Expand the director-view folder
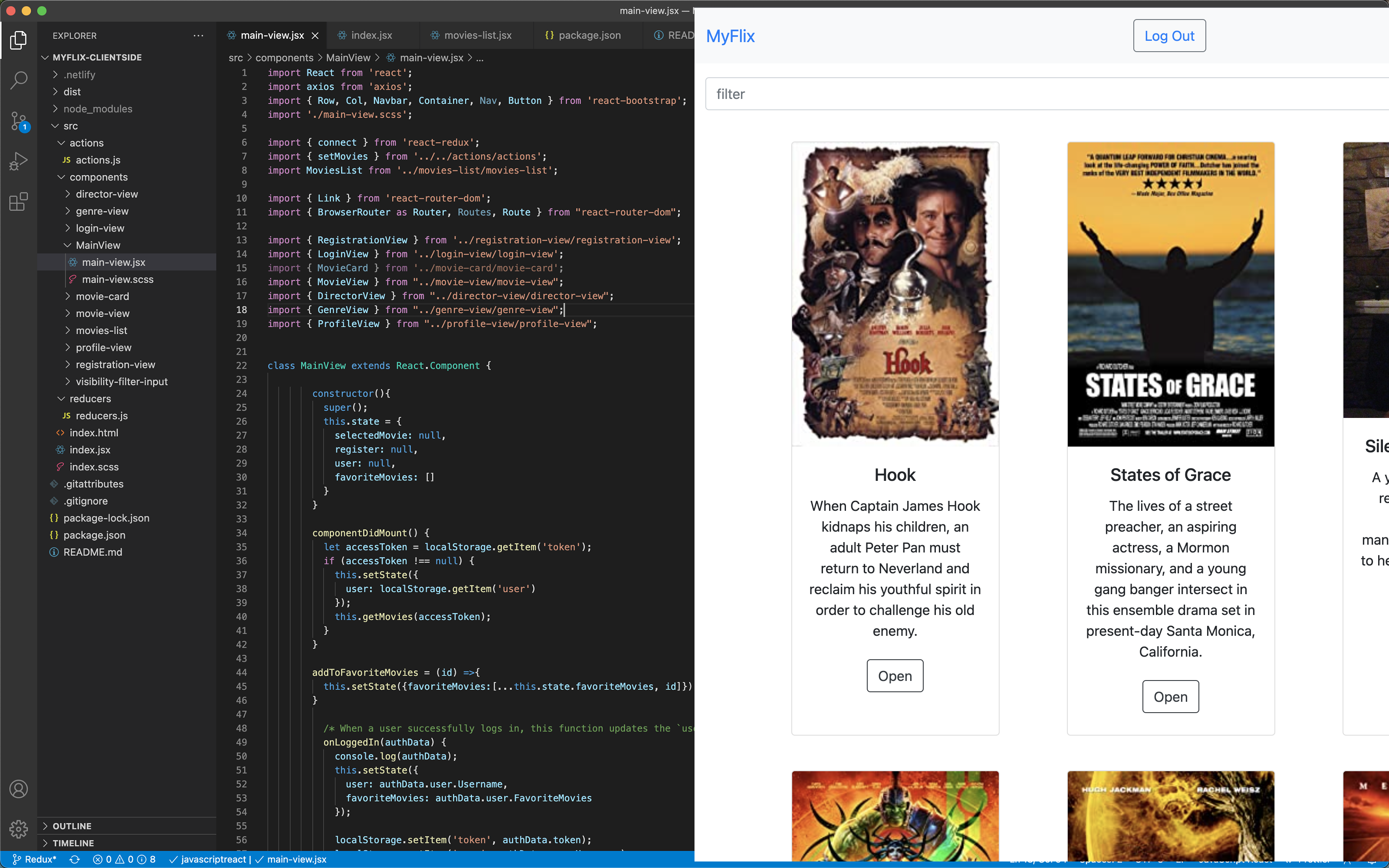The width and height of the screenshot is (1389, 868). [x=68, y=194]
